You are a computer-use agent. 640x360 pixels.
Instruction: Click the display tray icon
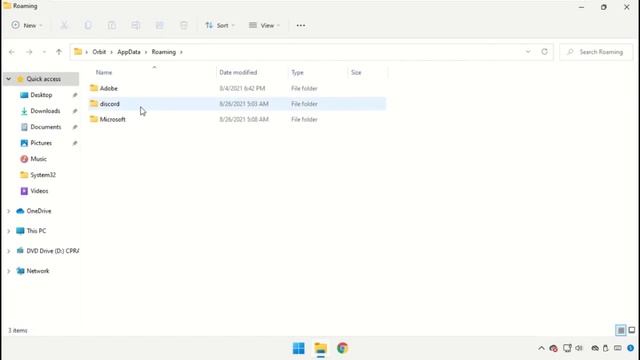[567, 348]
